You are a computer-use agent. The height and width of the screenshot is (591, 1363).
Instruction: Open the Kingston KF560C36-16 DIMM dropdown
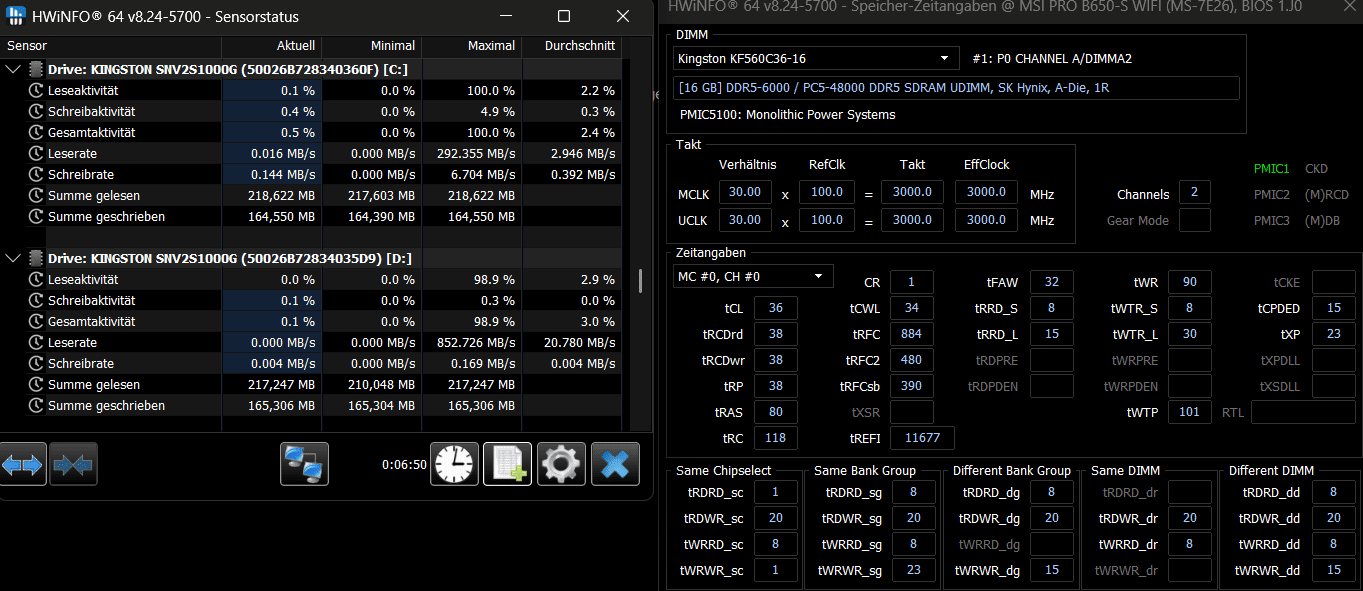pyautogui.click(x=816, y=58)
